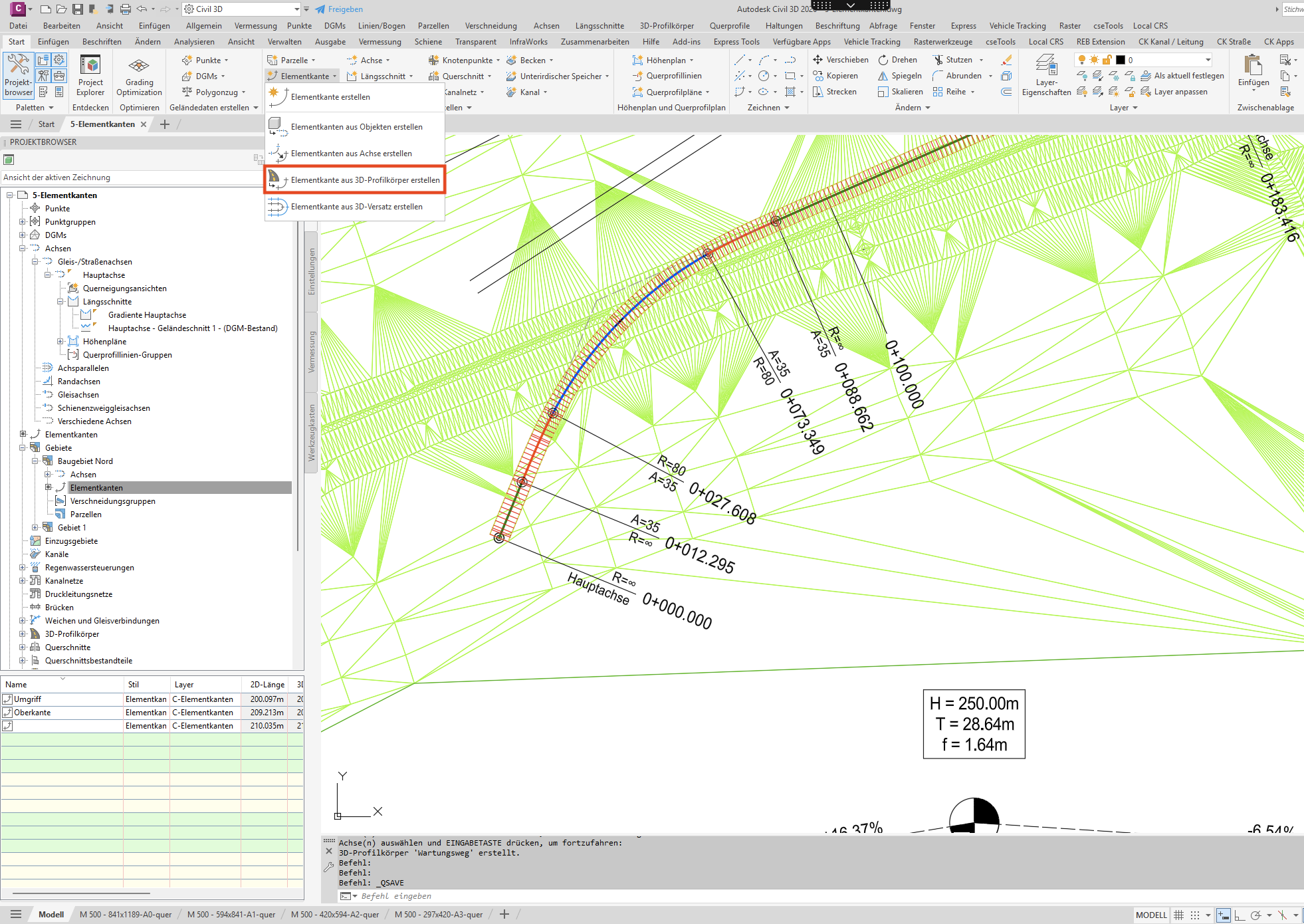Viewport: 1304px width, 924px height.
Task: Click the Layer anpassen button
Action: click(x=1174, y=92)
